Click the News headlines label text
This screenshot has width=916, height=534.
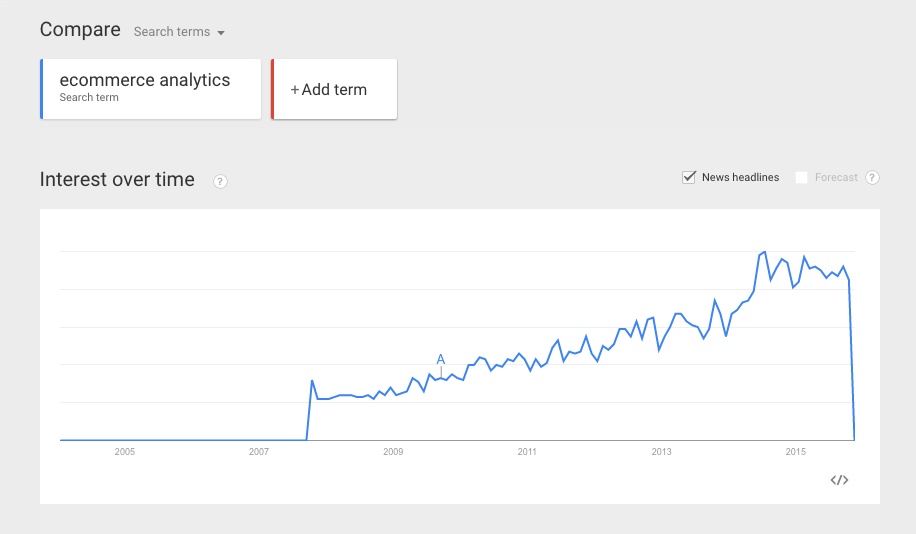click(740, 177)
